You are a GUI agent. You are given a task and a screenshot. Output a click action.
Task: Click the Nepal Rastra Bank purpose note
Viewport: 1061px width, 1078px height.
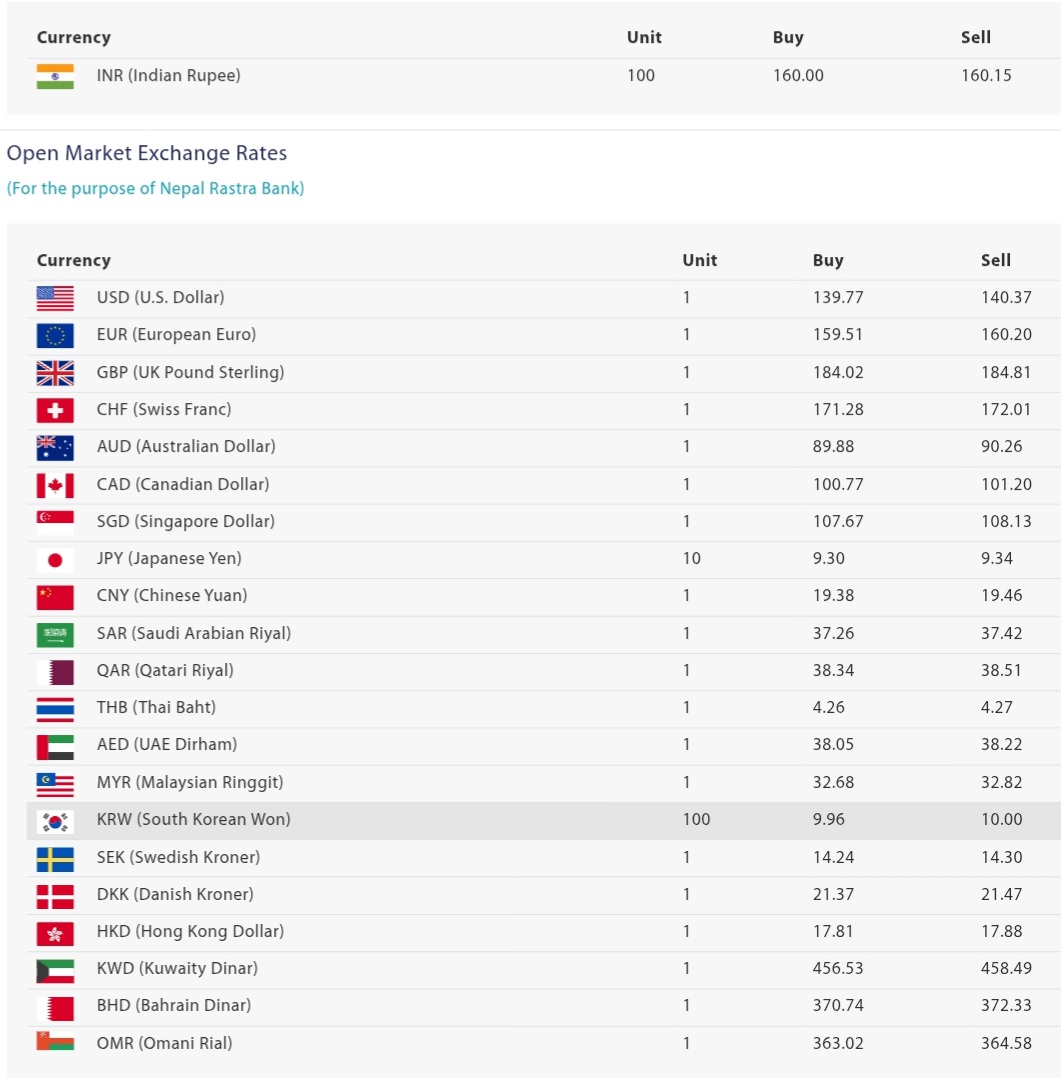pos(155,188)
